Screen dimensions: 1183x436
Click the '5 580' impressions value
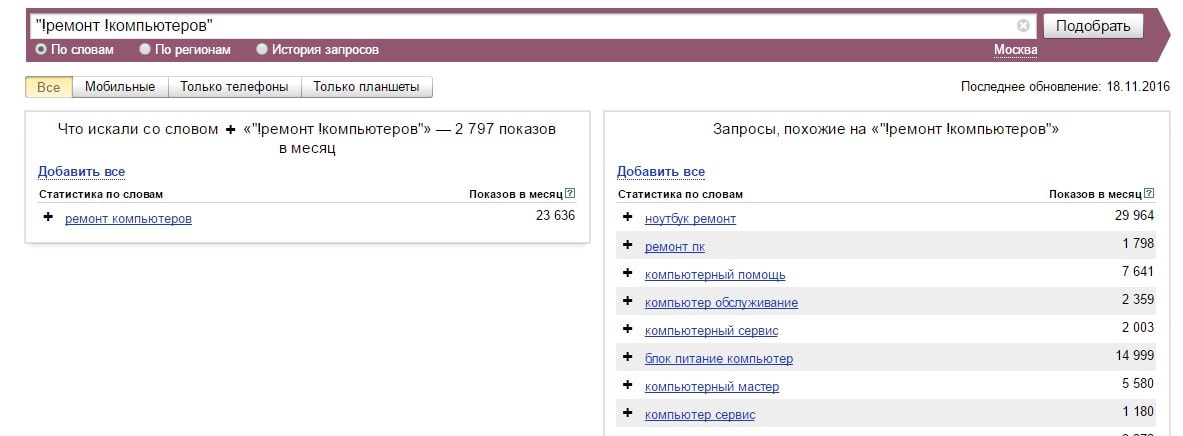[1138, 383]
